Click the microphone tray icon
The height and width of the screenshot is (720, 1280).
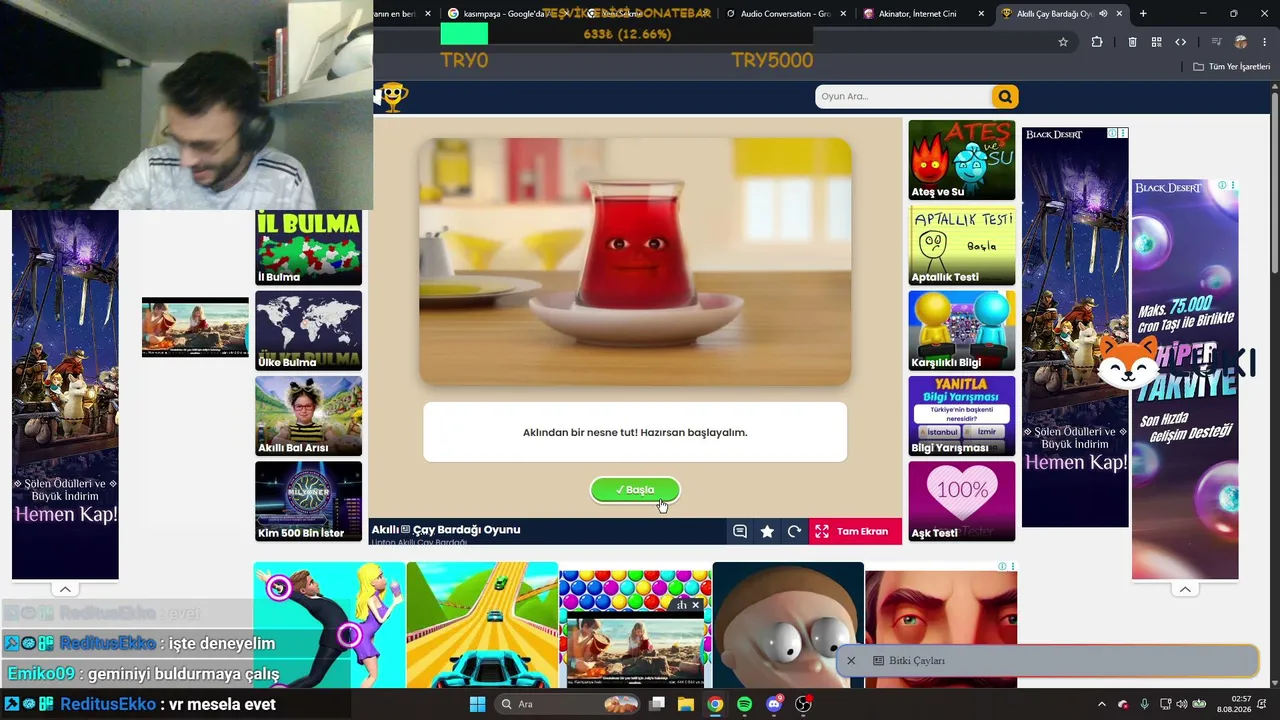pyautogui.click(x=1144, y=704)
